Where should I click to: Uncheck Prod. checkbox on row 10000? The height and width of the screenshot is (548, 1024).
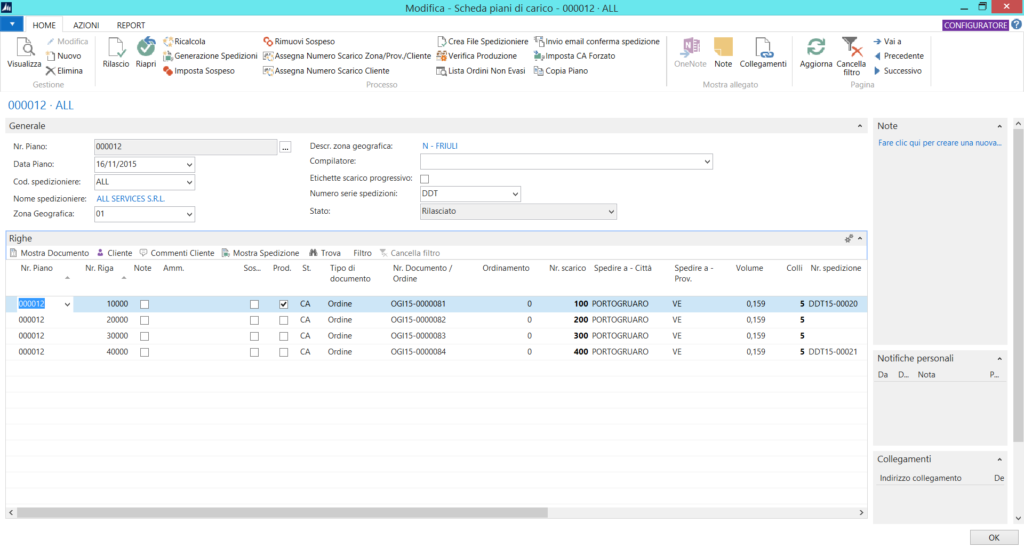point(283,304)
